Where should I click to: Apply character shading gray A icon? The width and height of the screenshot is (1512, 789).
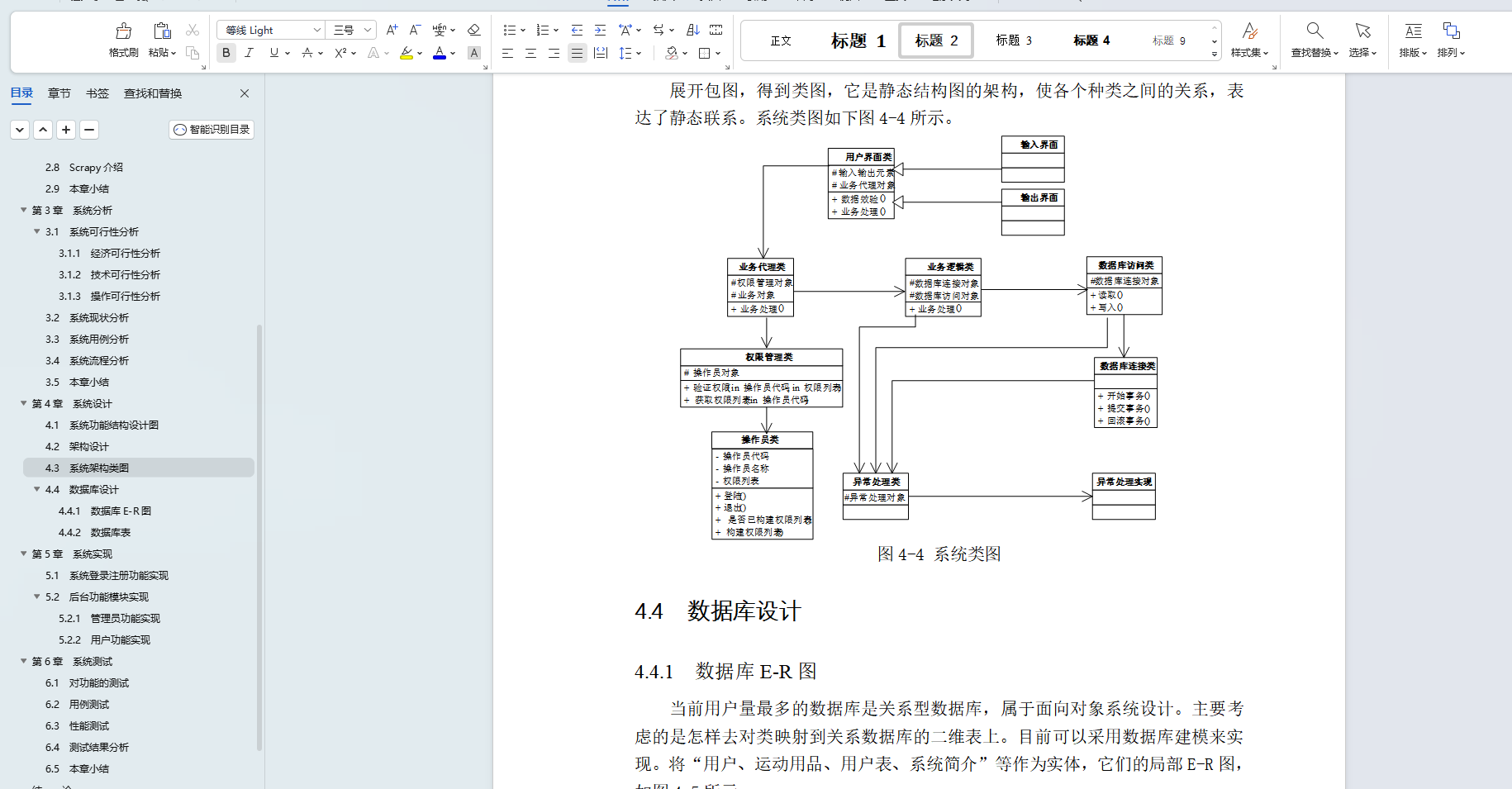click(473, 53)
